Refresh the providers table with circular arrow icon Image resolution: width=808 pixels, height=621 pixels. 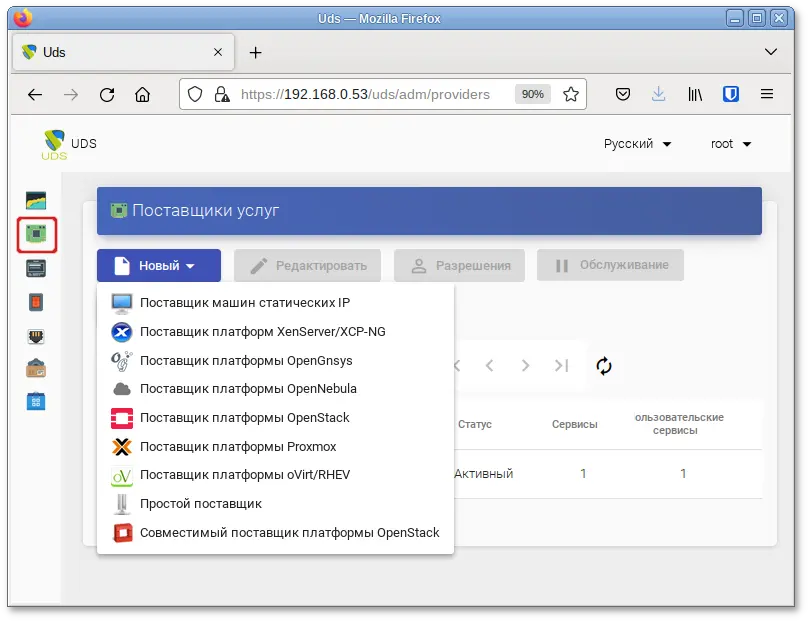pyautogui.click(x=604, y=366)
